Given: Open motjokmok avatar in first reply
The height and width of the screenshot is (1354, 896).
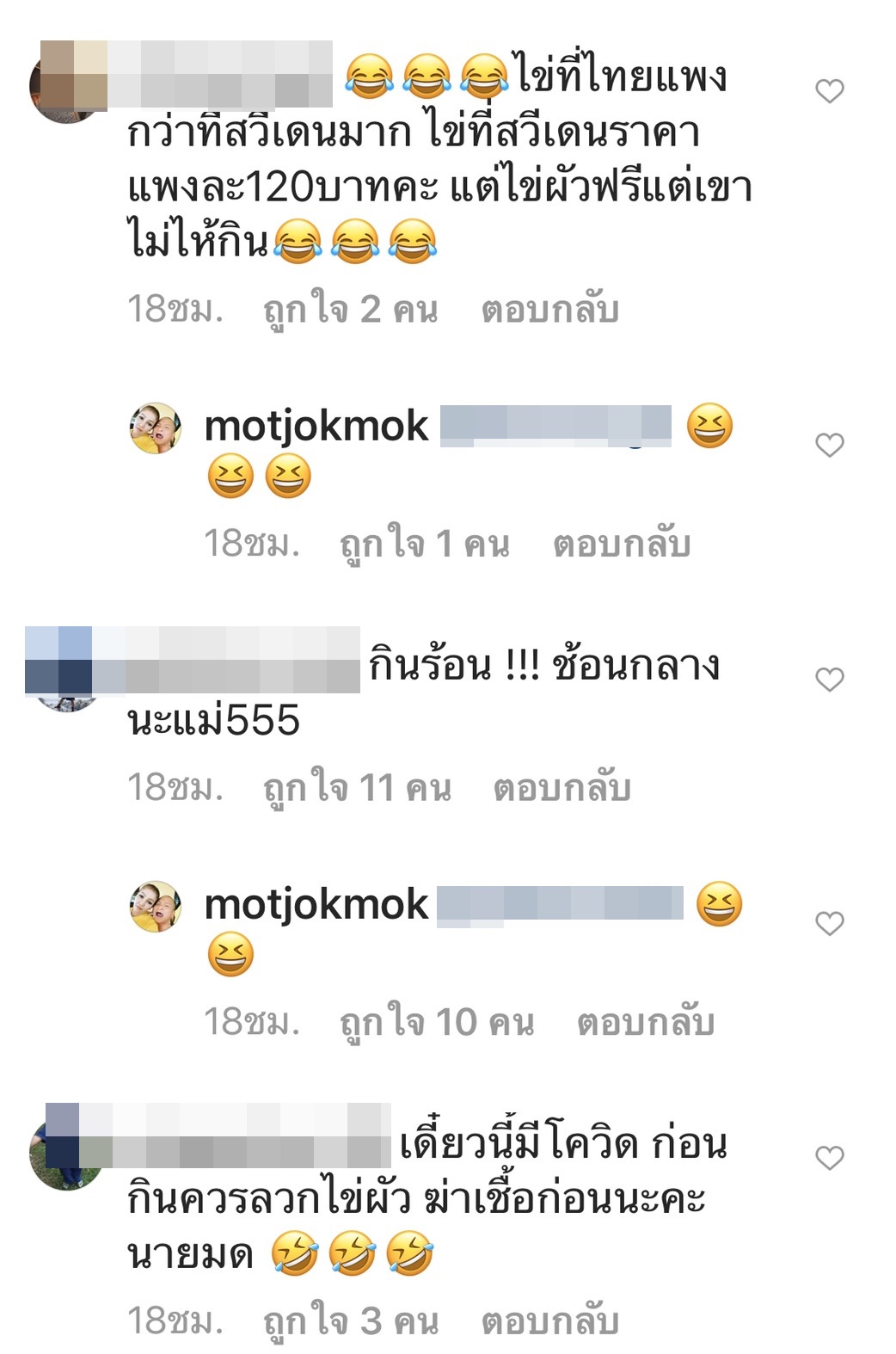Looking at the screenshot, I should [x=156, y=428].
